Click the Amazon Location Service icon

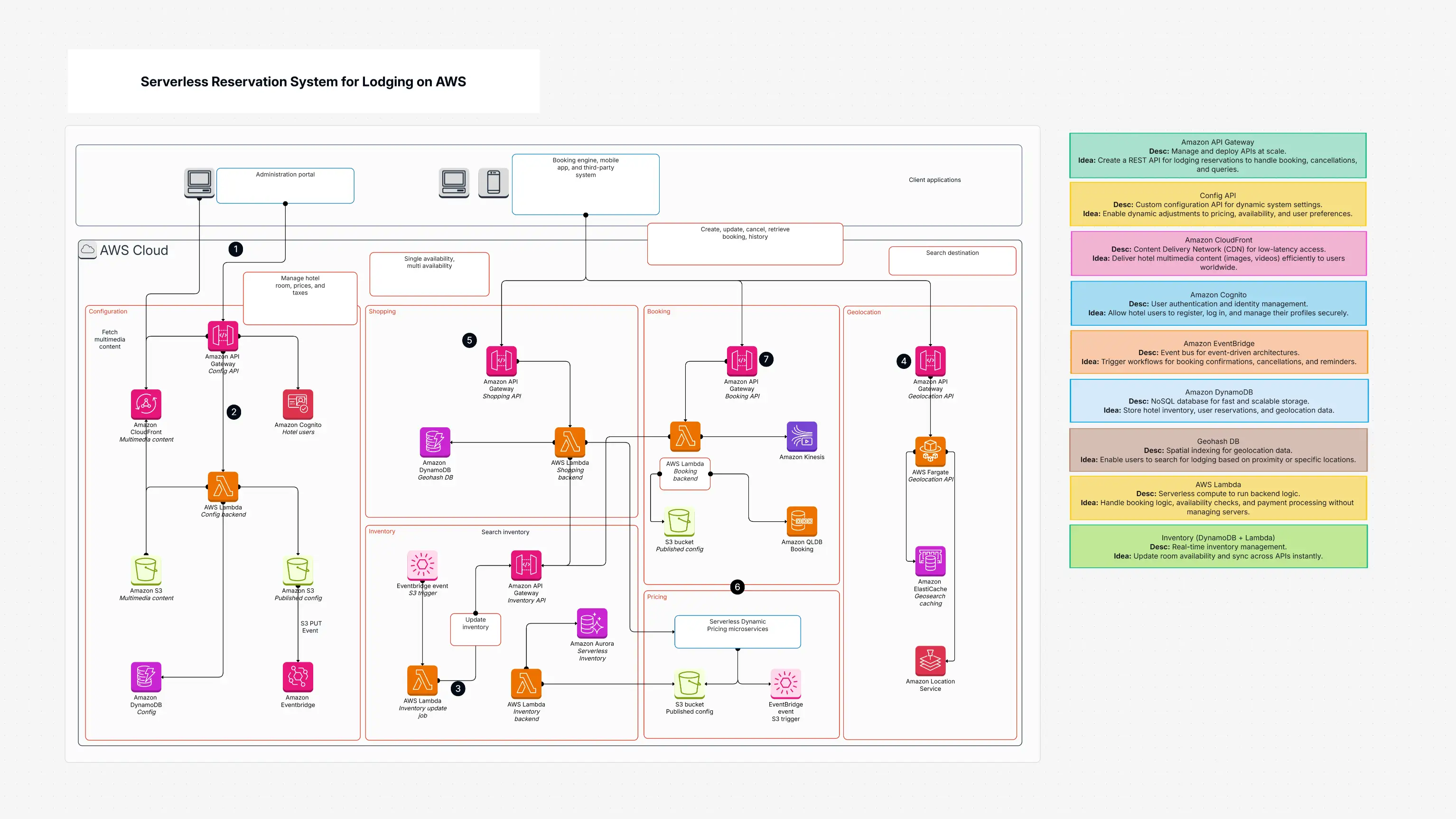click(930, 660)
